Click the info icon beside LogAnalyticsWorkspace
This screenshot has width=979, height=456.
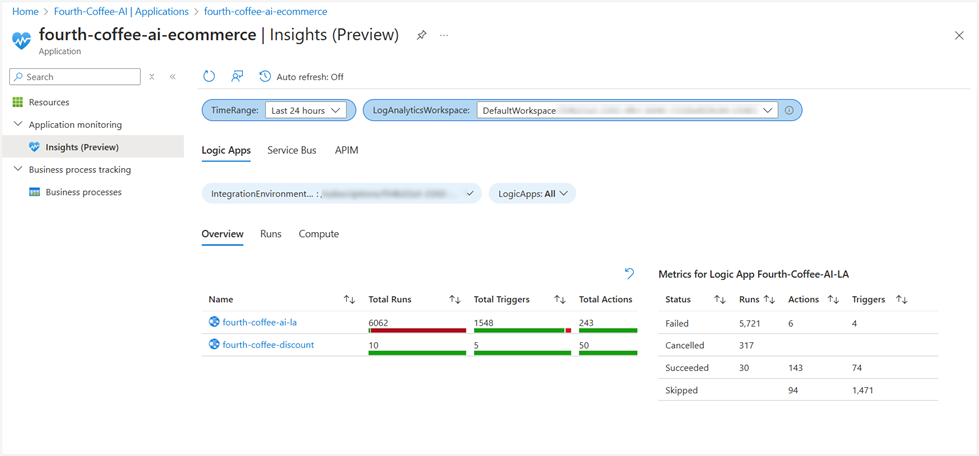789,111
